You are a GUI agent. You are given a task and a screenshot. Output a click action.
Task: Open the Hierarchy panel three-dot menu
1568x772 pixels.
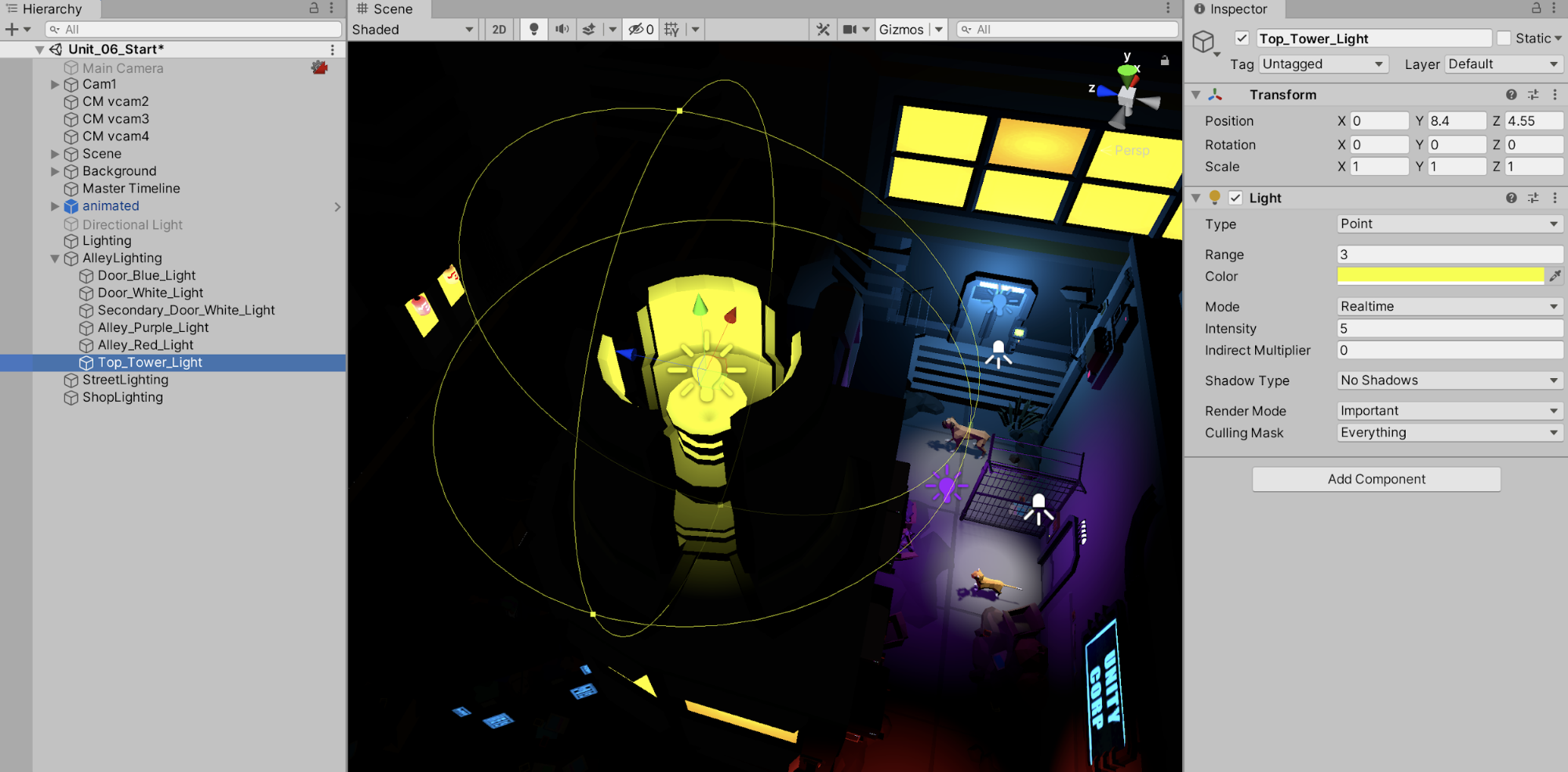tap(332, 8)
